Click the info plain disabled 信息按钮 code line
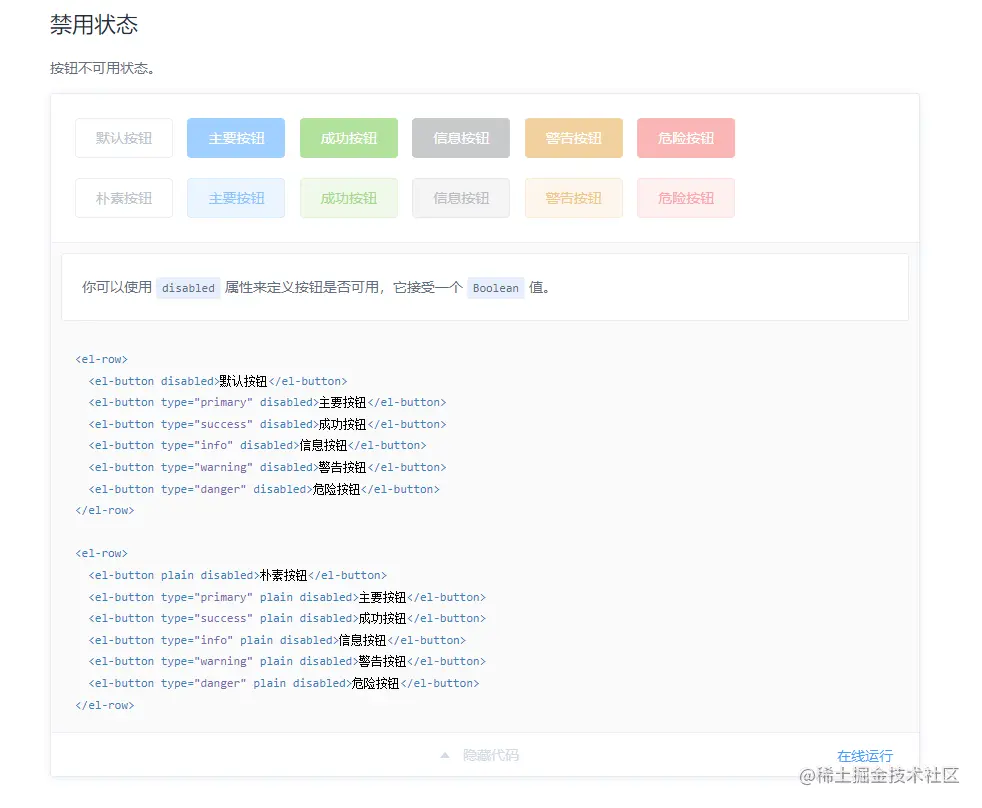 277,640
